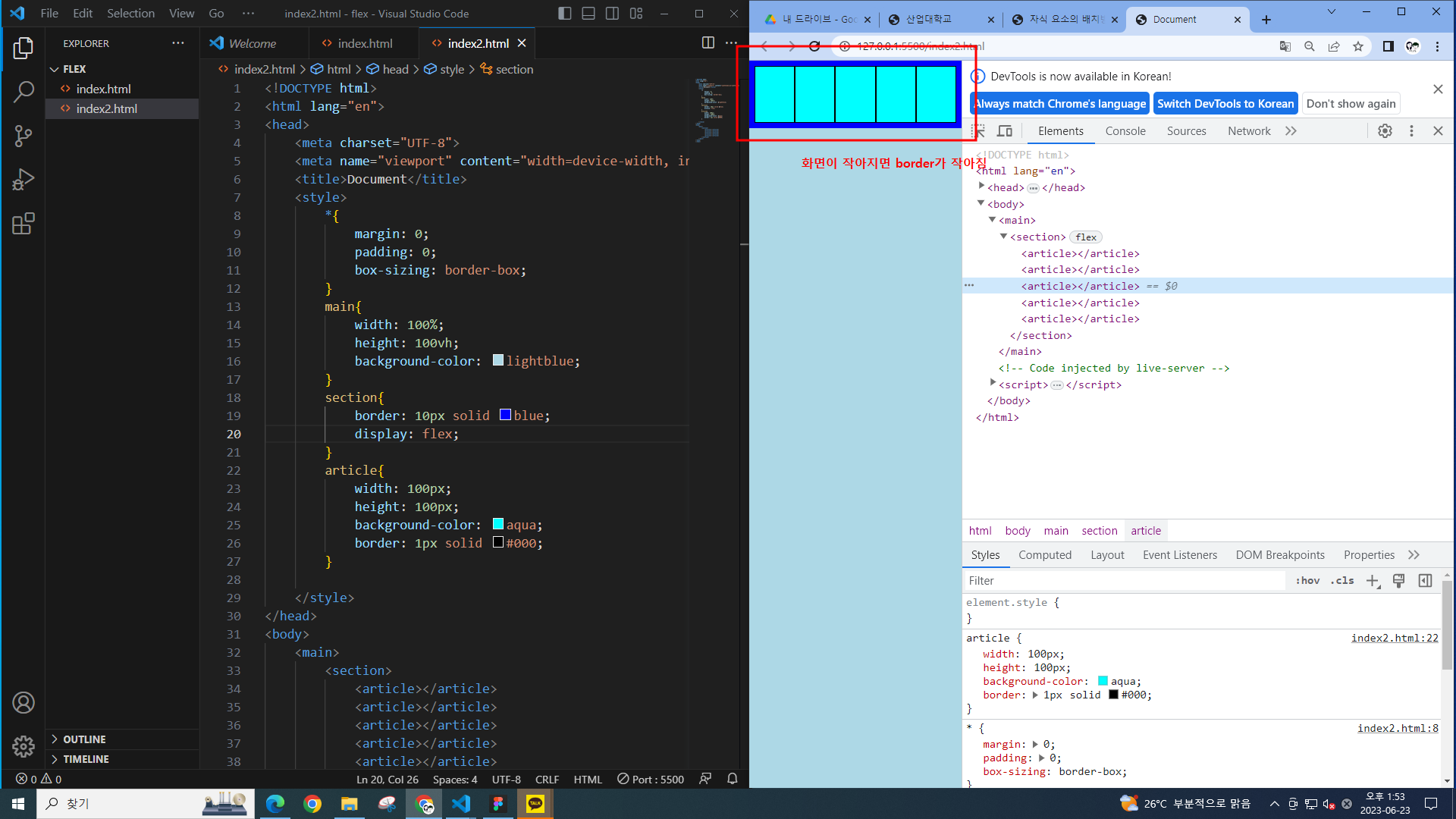
Task: Click the split editor right icon
Action: tap(708, 43)
